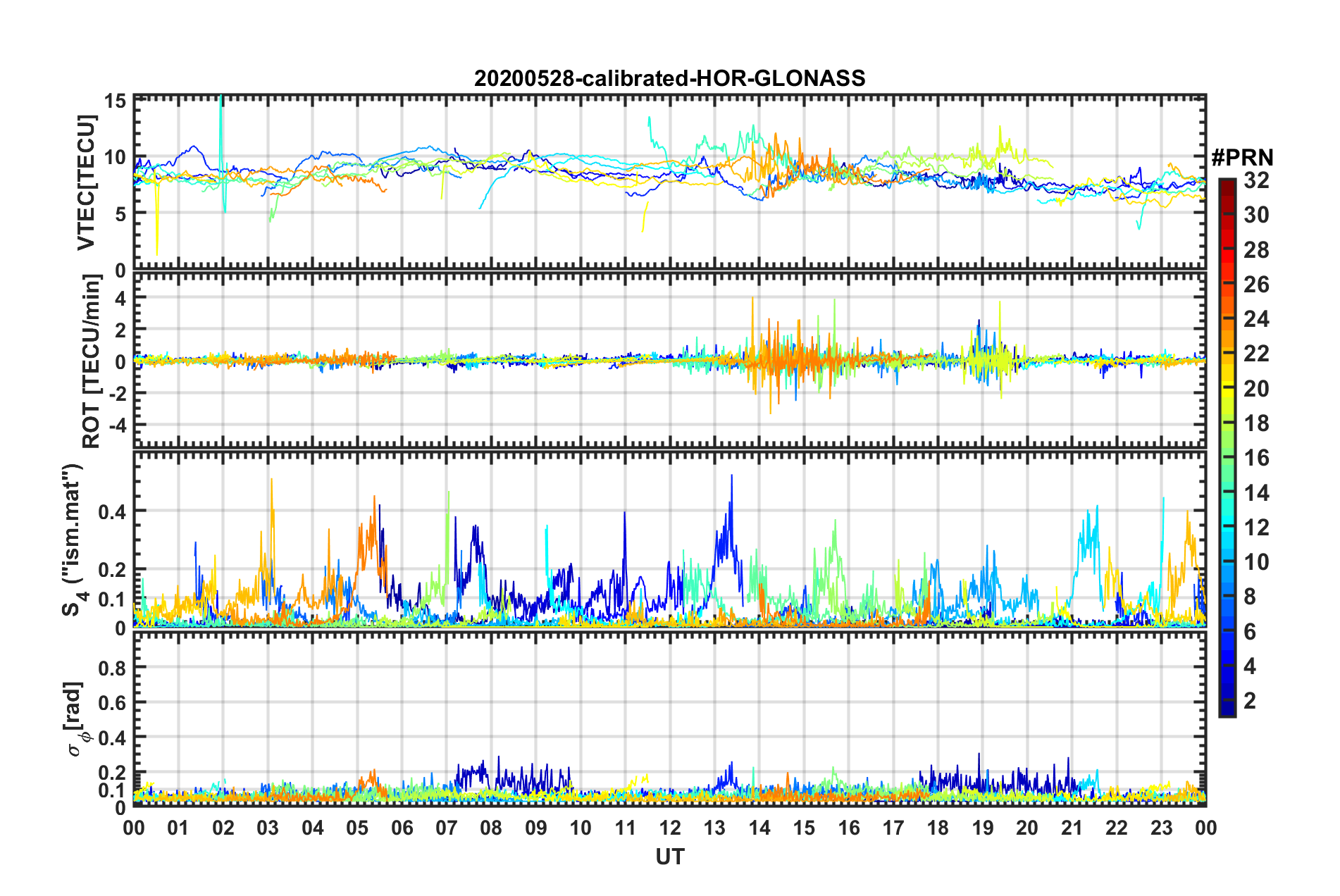Click colorbar tick label 2
Image resolution: width=1340 pixels, height=896 pixels.
tap(1250, 700)
